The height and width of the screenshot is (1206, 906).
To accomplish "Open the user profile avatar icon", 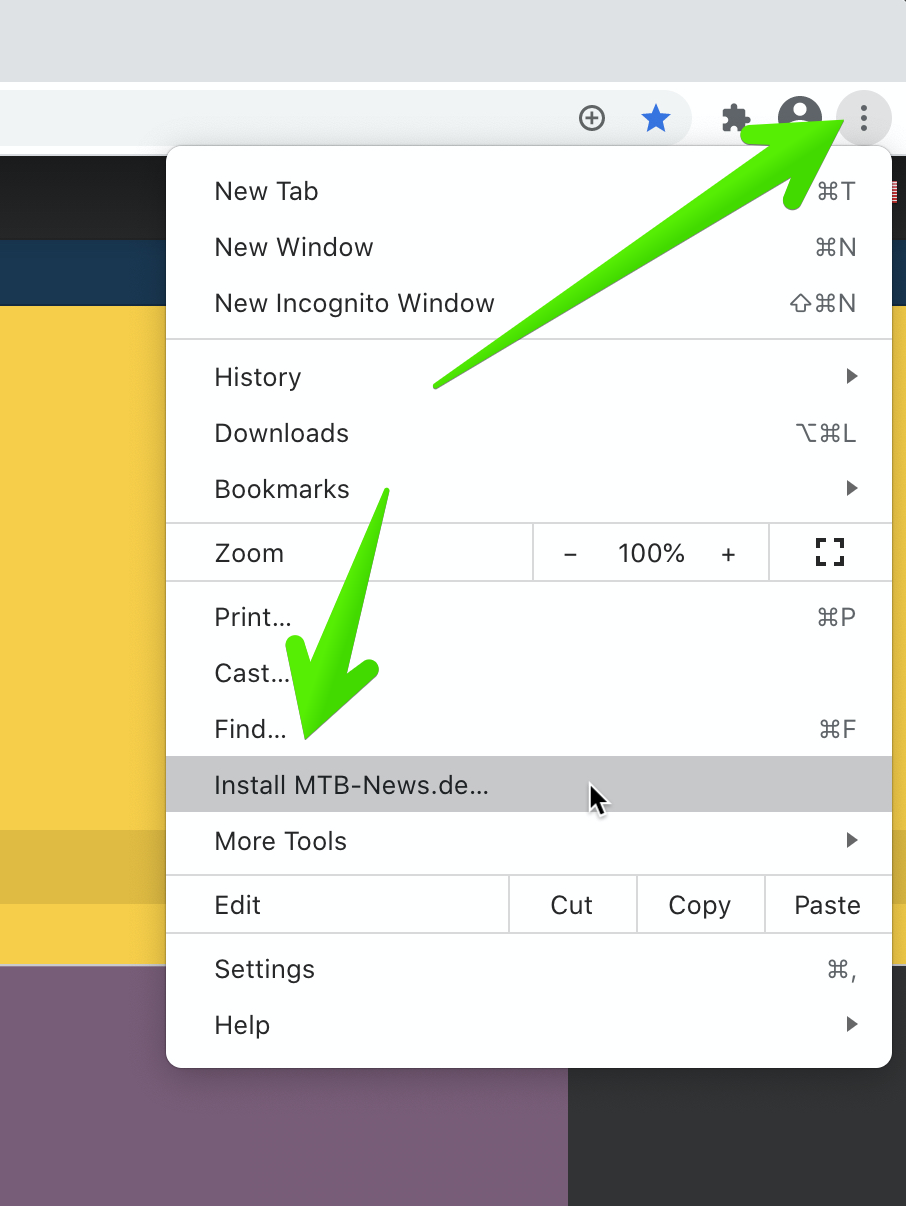I will (799, 118).
